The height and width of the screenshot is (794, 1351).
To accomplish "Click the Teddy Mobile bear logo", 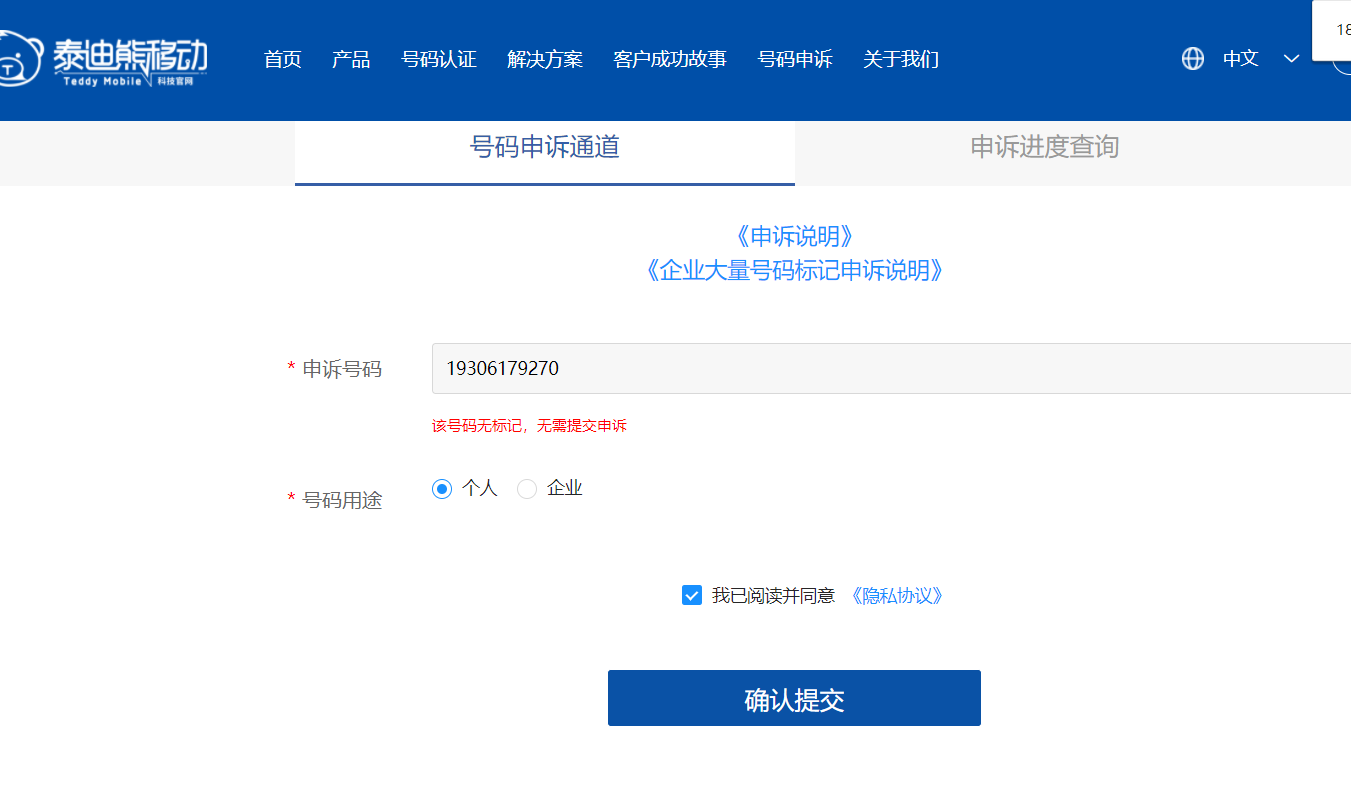I will (22, 60).
